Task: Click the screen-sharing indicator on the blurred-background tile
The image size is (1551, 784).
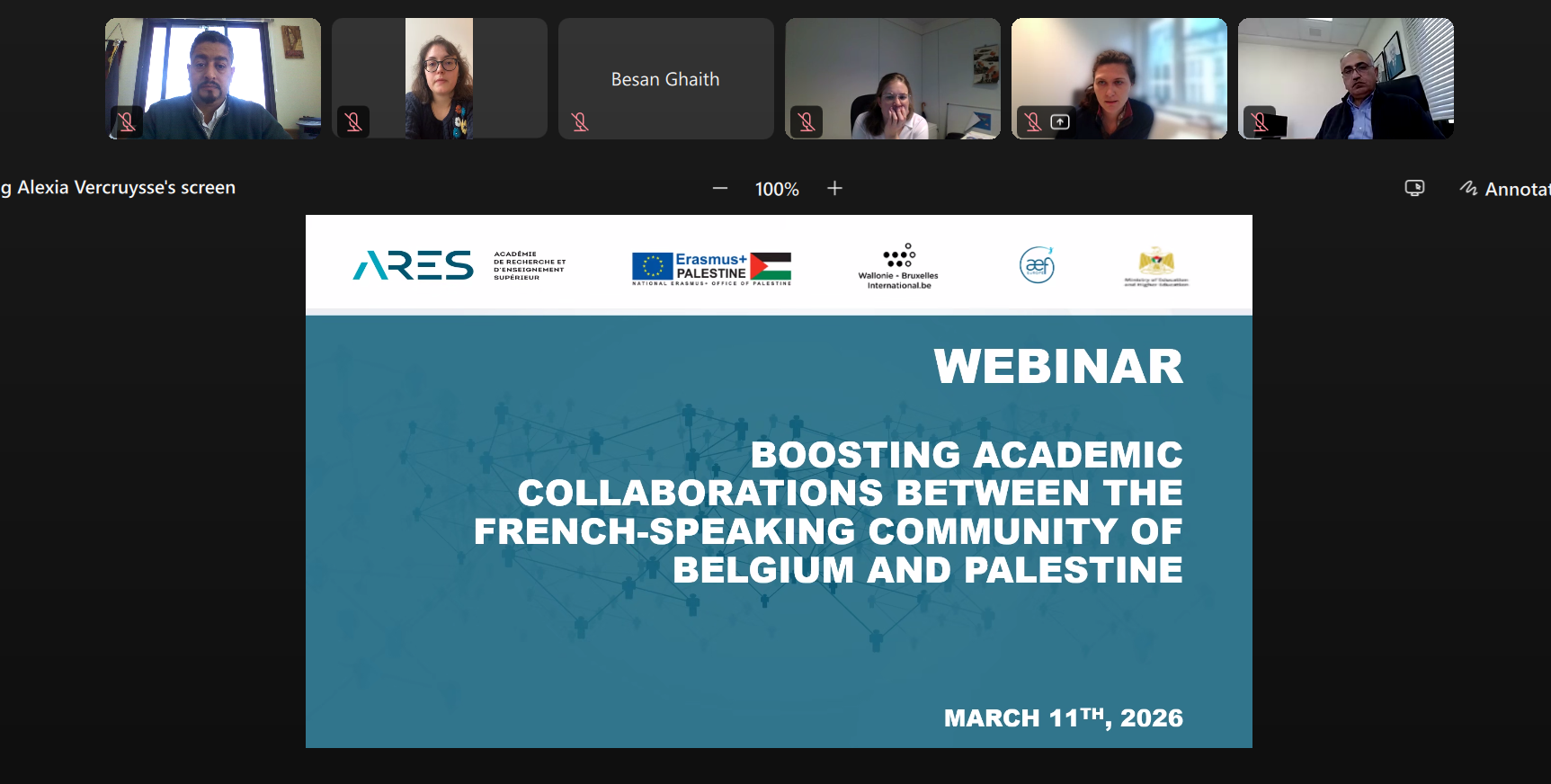Action: [x=1060, y=121]
